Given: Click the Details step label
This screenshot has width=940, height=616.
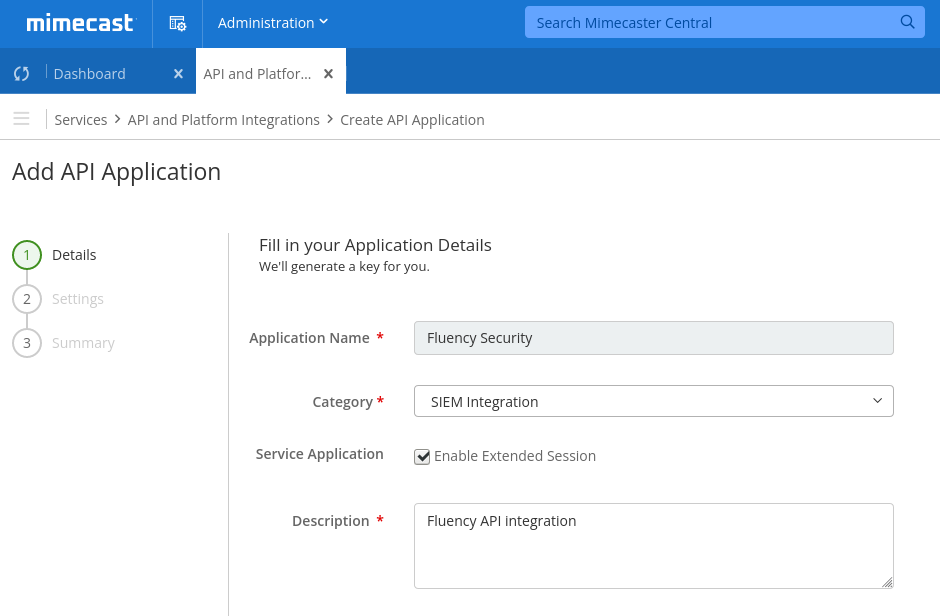Looking at the screenshot, I should (x=74, y=255).
